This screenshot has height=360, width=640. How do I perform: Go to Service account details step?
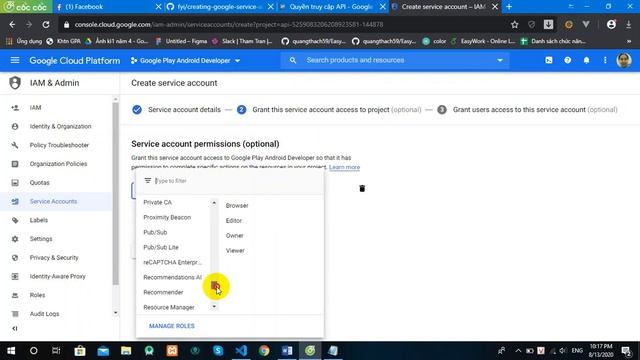176,110
